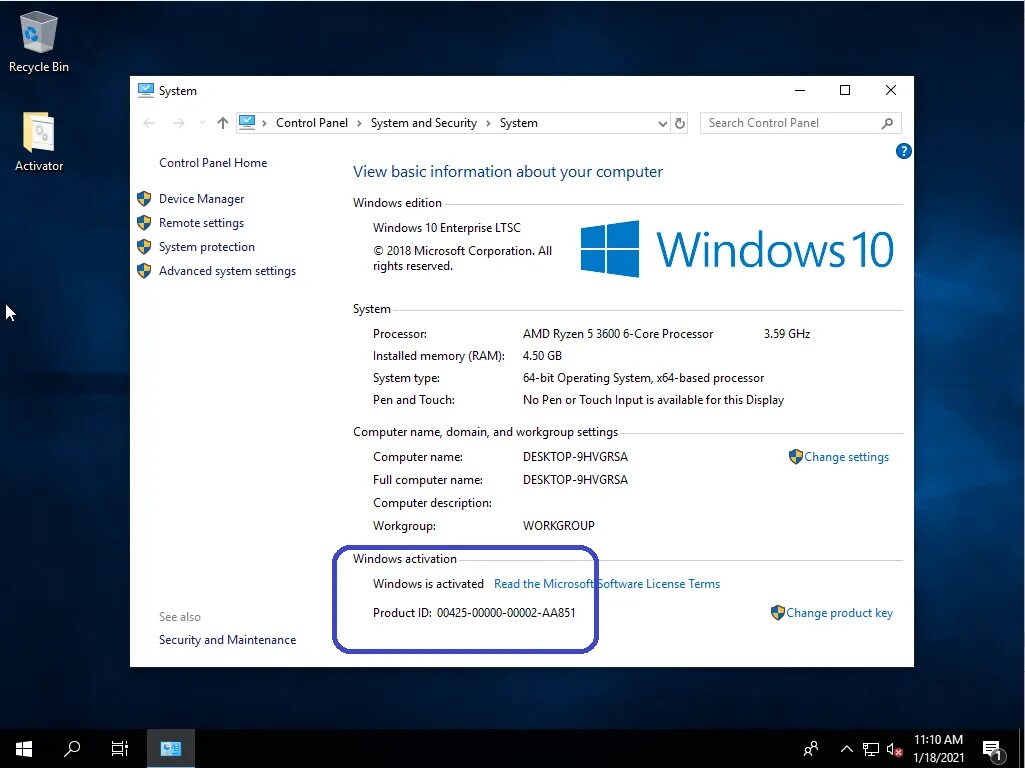Open Task View on the taskbar
The image size is (1025, 768).
[x=120, y=748]
